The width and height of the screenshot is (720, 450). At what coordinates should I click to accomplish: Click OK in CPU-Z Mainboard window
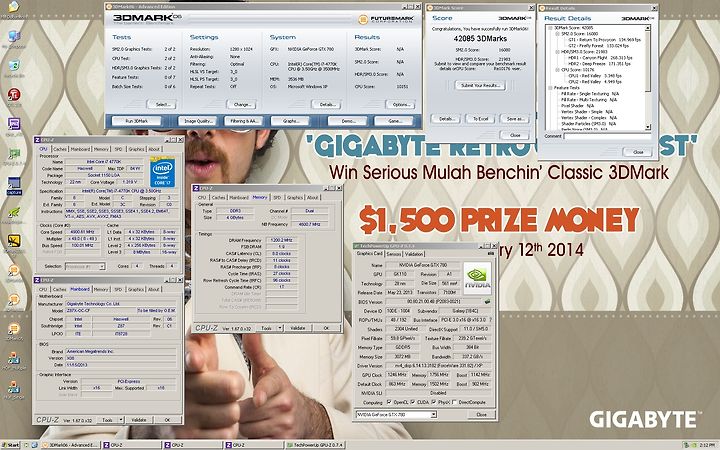tap(167, 420)
